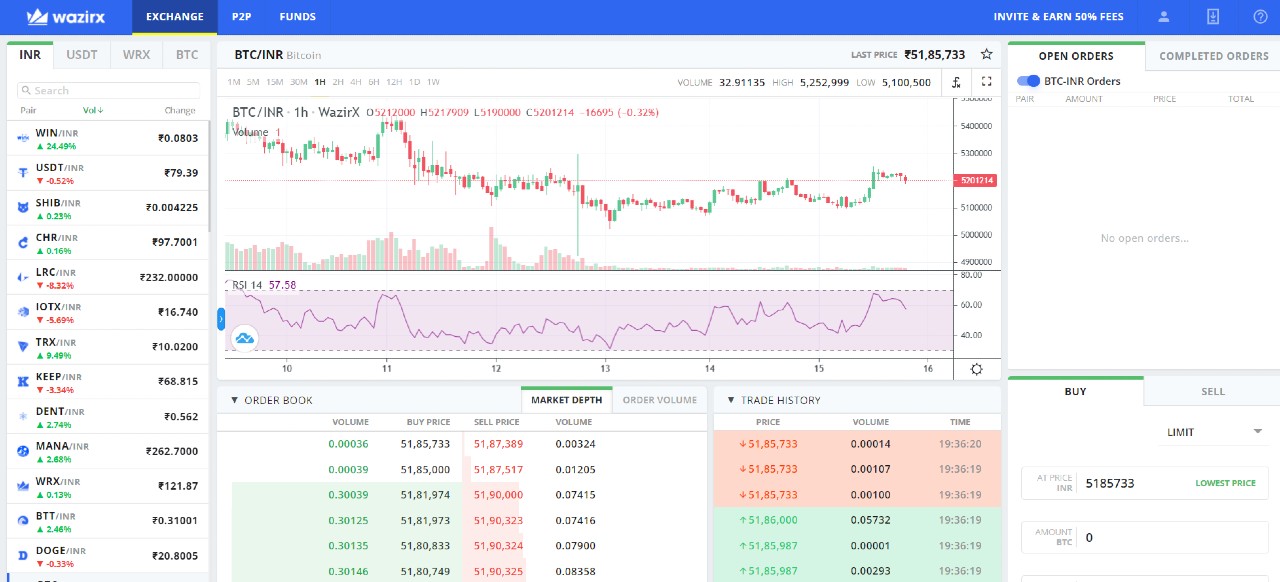Open the Funds menu
The image size is (1280, 582).
click(x=297, y=17)
